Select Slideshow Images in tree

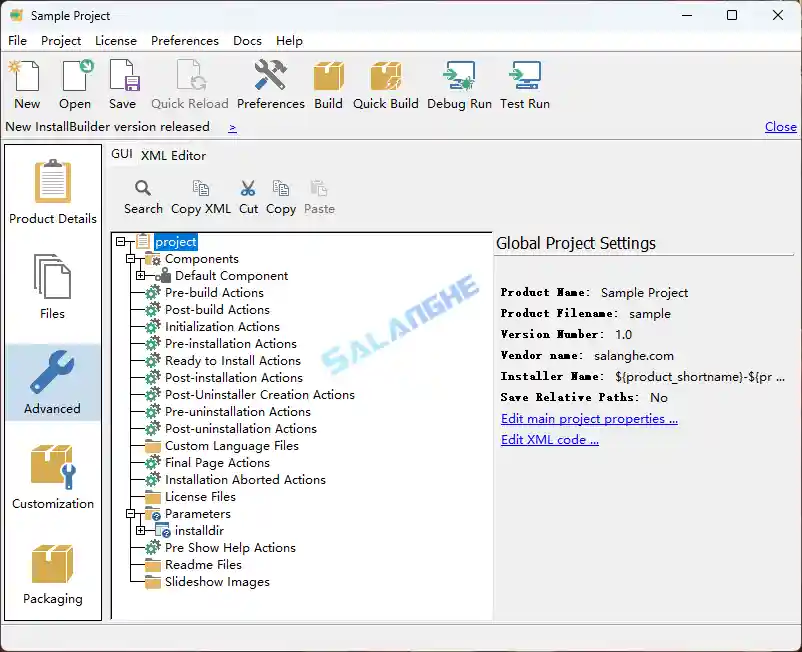(217, 581)
